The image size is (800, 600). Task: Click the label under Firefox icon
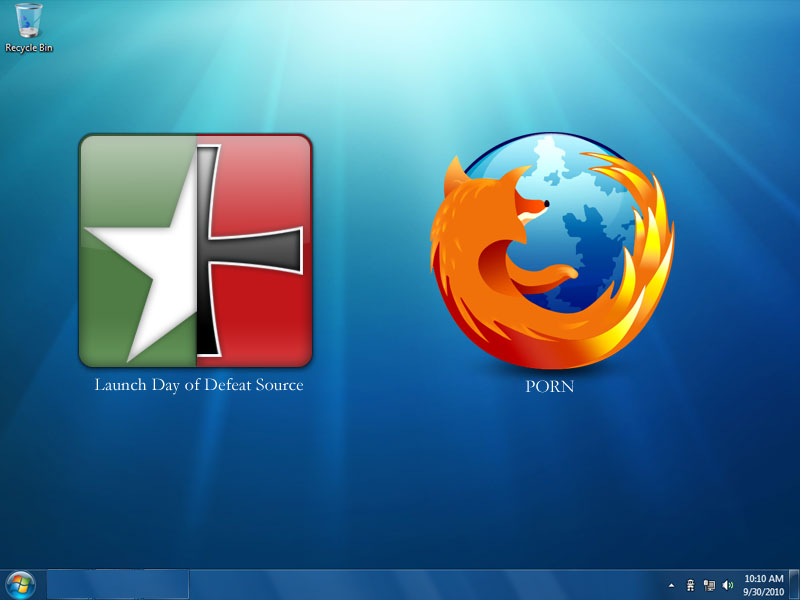(x=549, y=386)
